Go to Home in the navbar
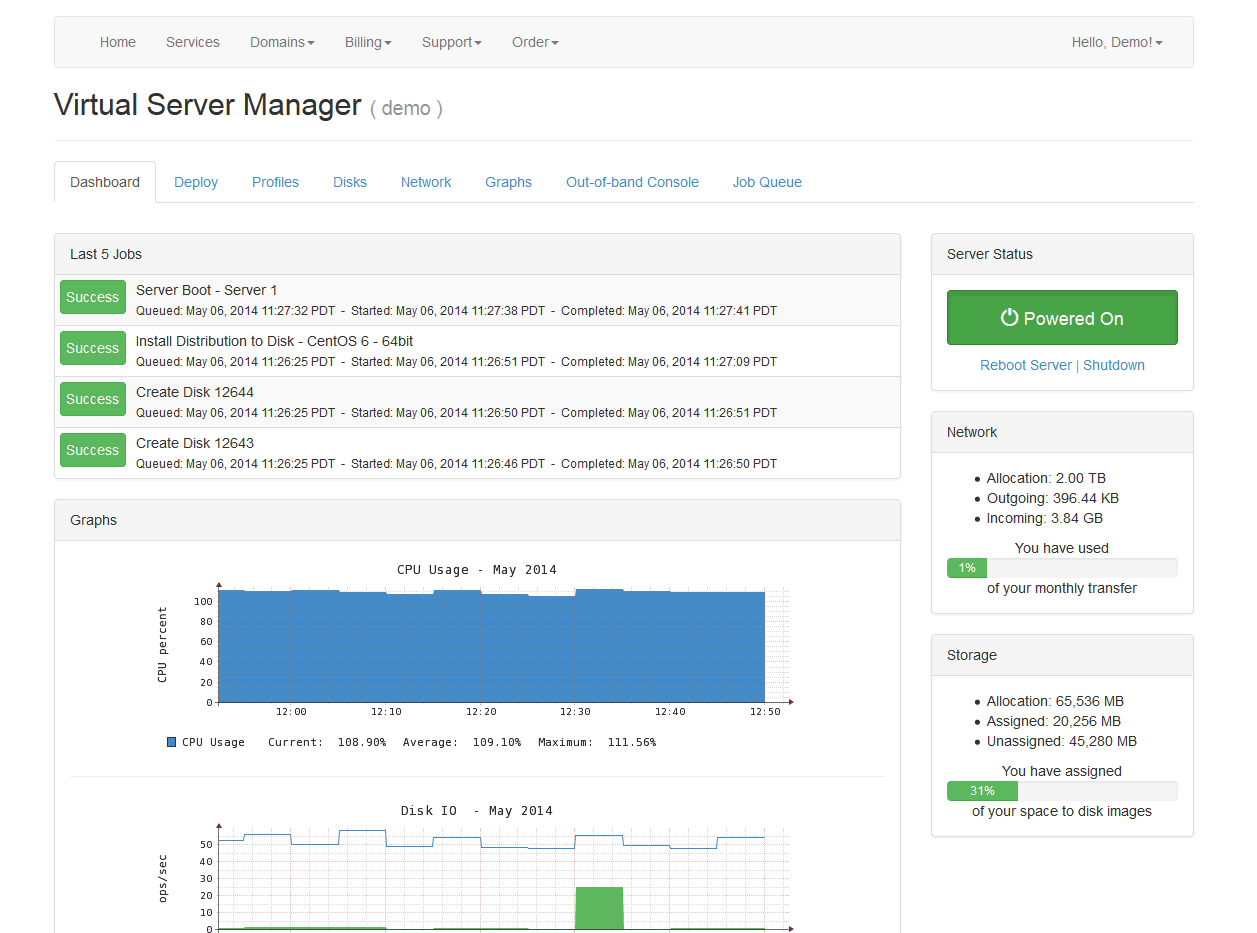This screenshot has width=1257, height=933. click(x=118, y=42)
